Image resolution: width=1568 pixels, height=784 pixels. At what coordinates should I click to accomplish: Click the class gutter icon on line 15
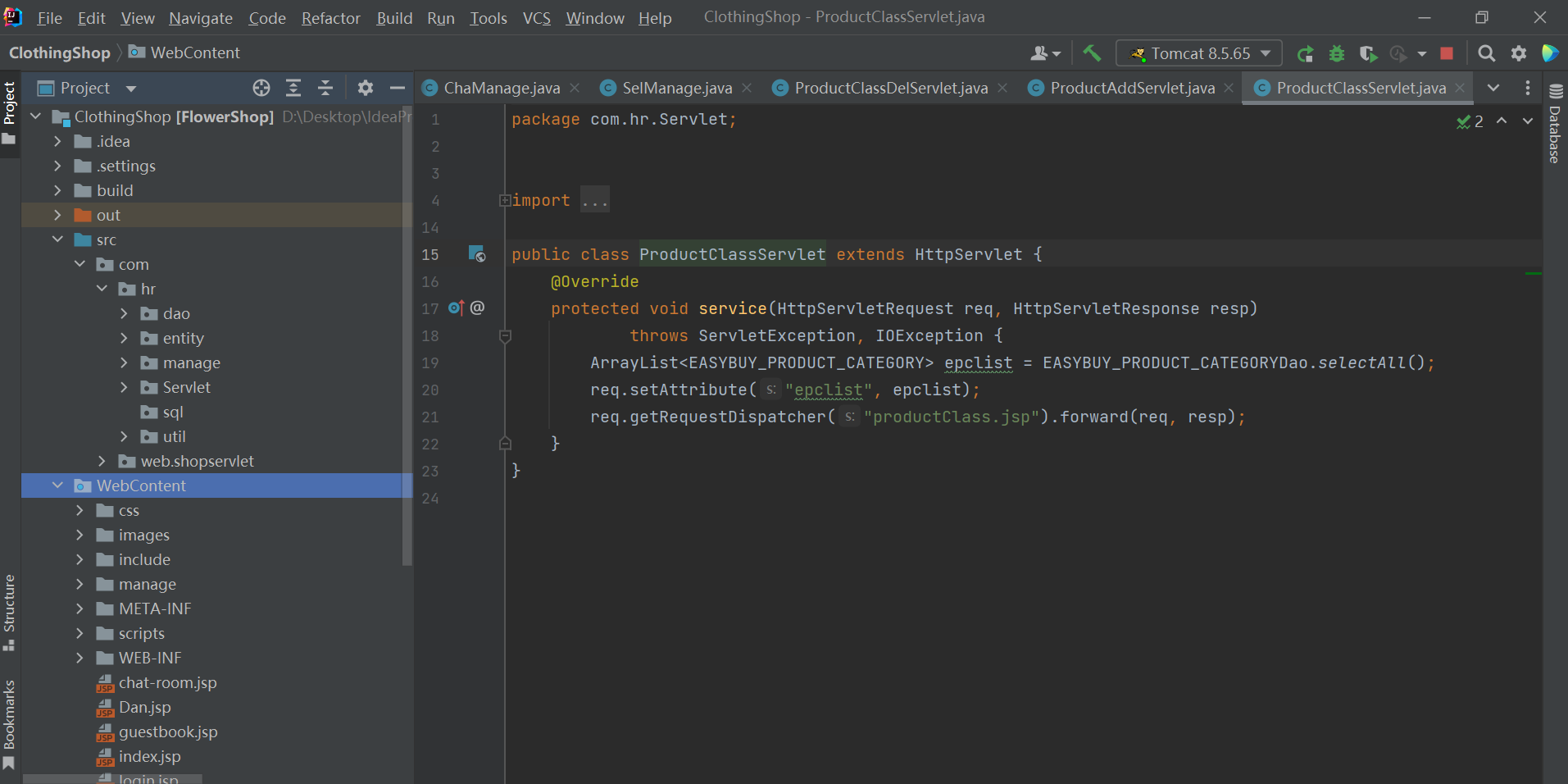(x=477, y=254)
